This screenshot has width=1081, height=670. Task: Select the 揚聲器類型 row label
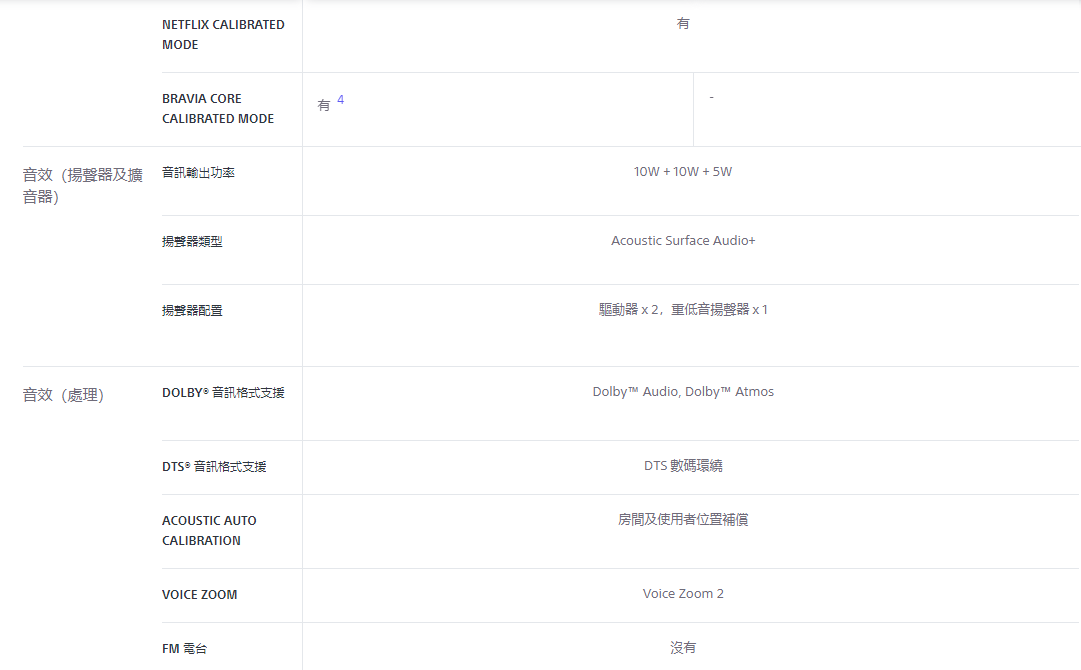tap(192, 241)
